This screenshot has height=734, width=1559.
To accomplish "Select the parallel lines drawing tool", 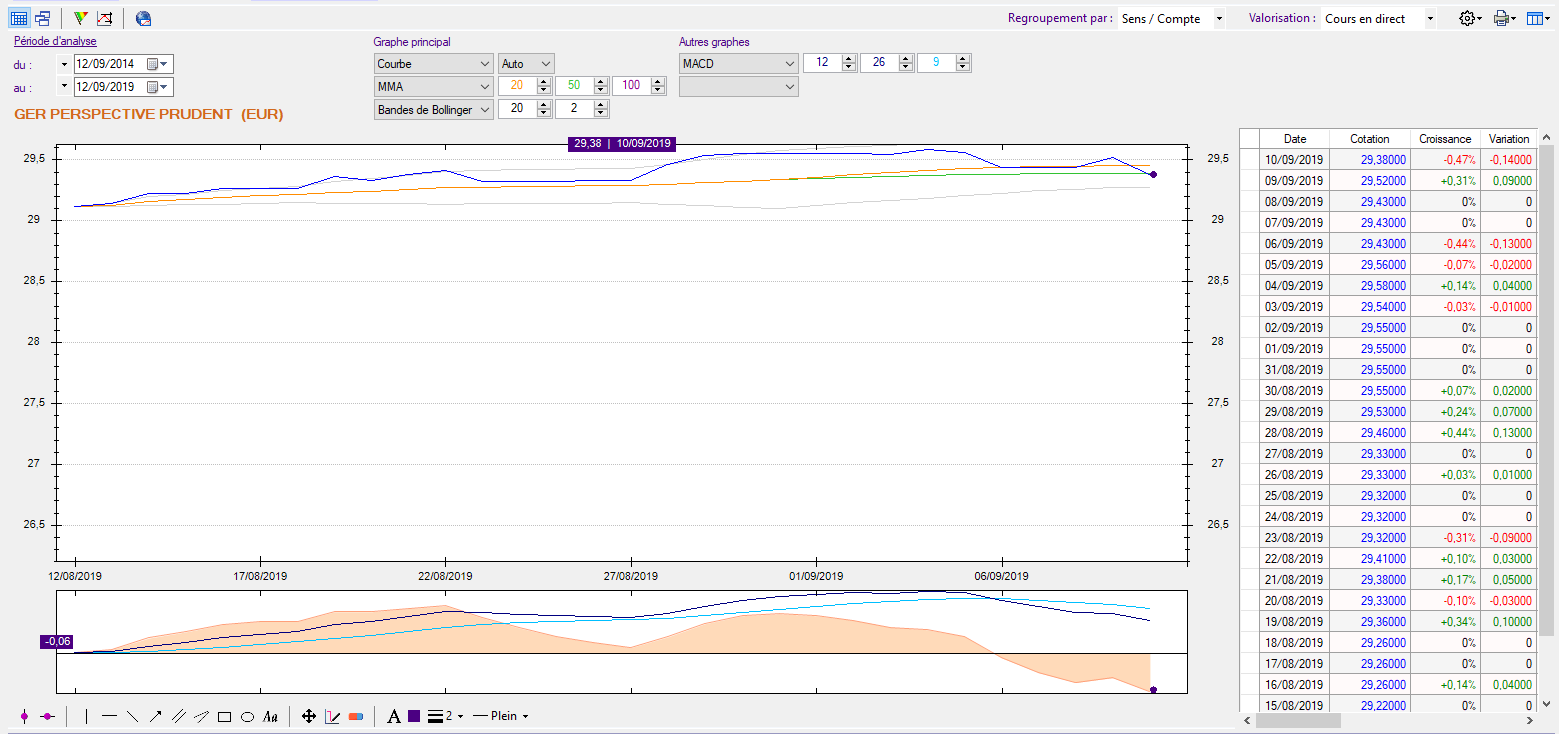I will 179,716.
